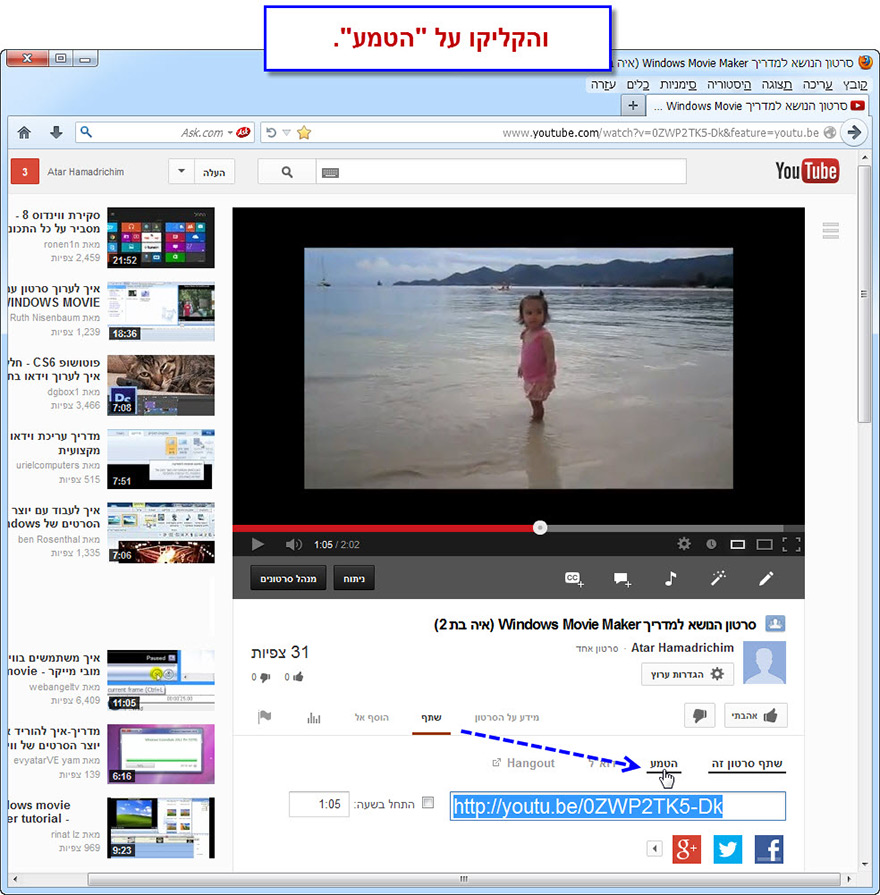The width and height of the screenshot is (880, 895).
Task: Open the captions CC icon below the player
Action: click(574, 578)
